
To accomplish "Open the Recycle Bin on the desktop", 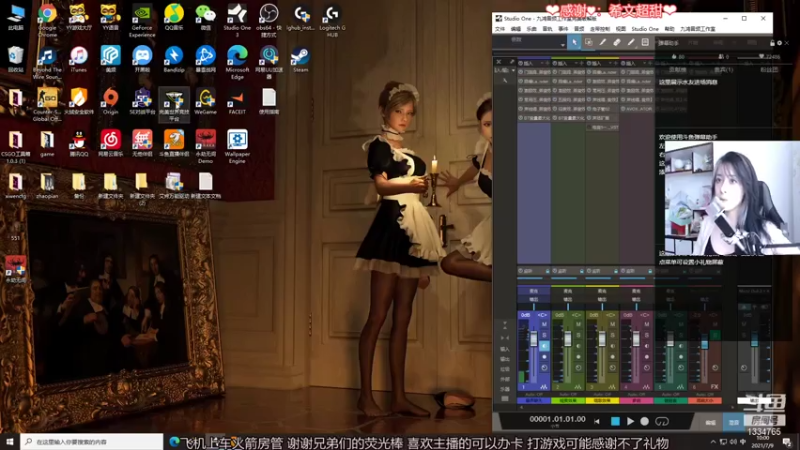I will click(x=15, y=60).
